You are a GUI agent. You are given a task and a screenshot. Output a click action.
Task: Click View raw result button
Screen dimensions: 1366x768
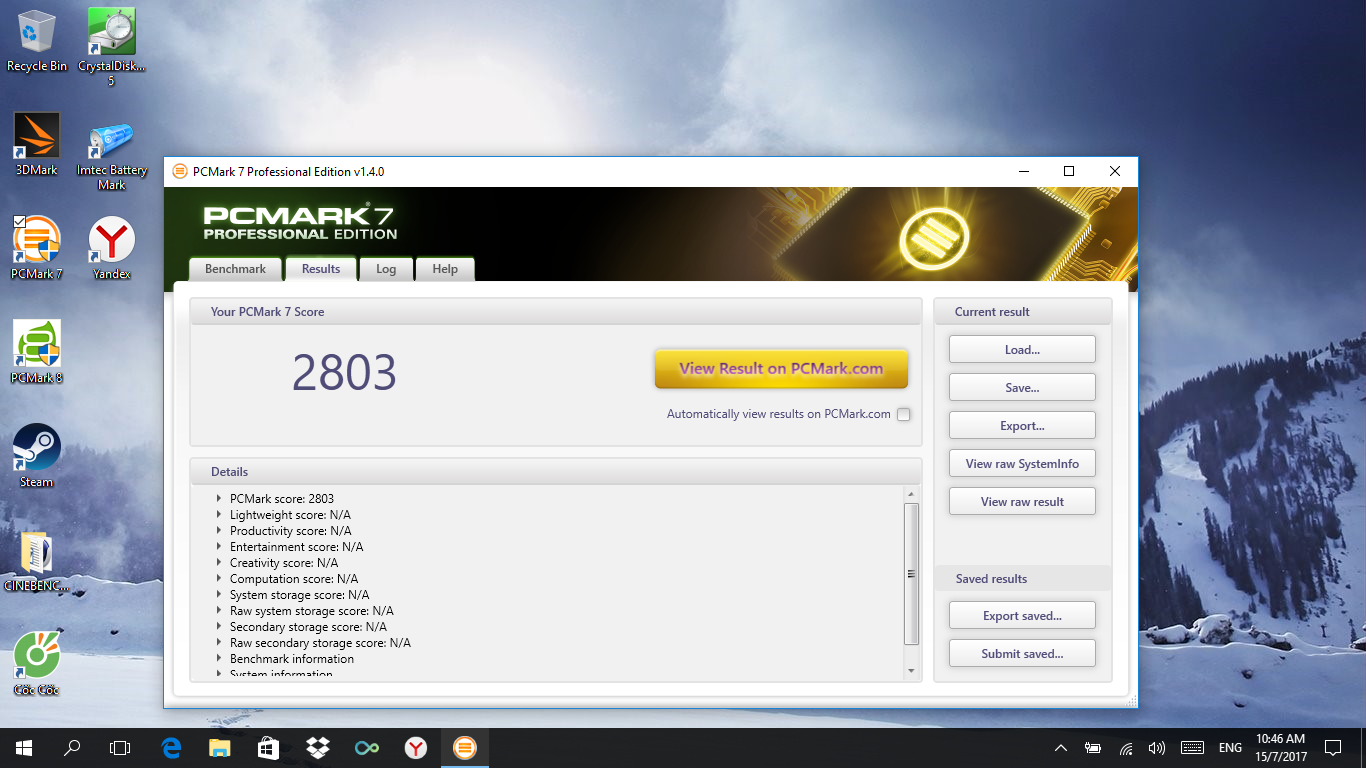pyautogui.click(x=1022, y=502)
